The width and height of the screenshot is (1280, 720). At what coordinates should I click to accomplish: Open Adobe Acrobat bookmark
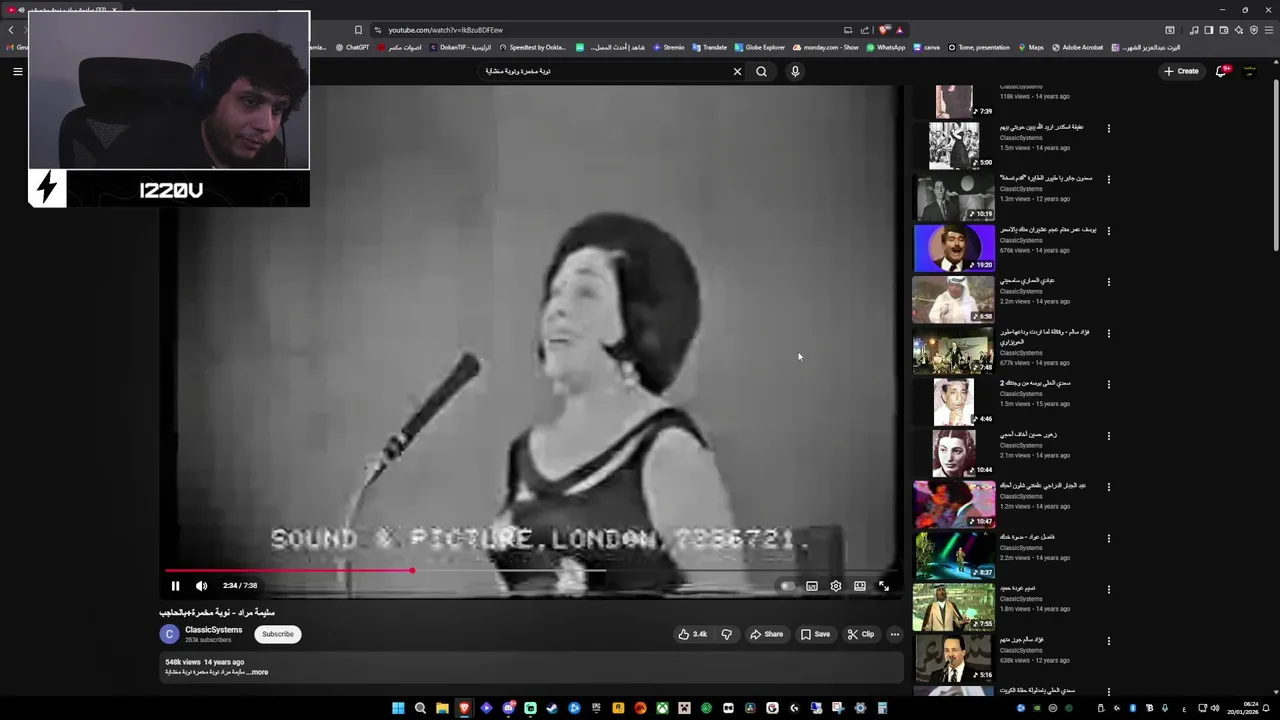tap(1077, 47)
